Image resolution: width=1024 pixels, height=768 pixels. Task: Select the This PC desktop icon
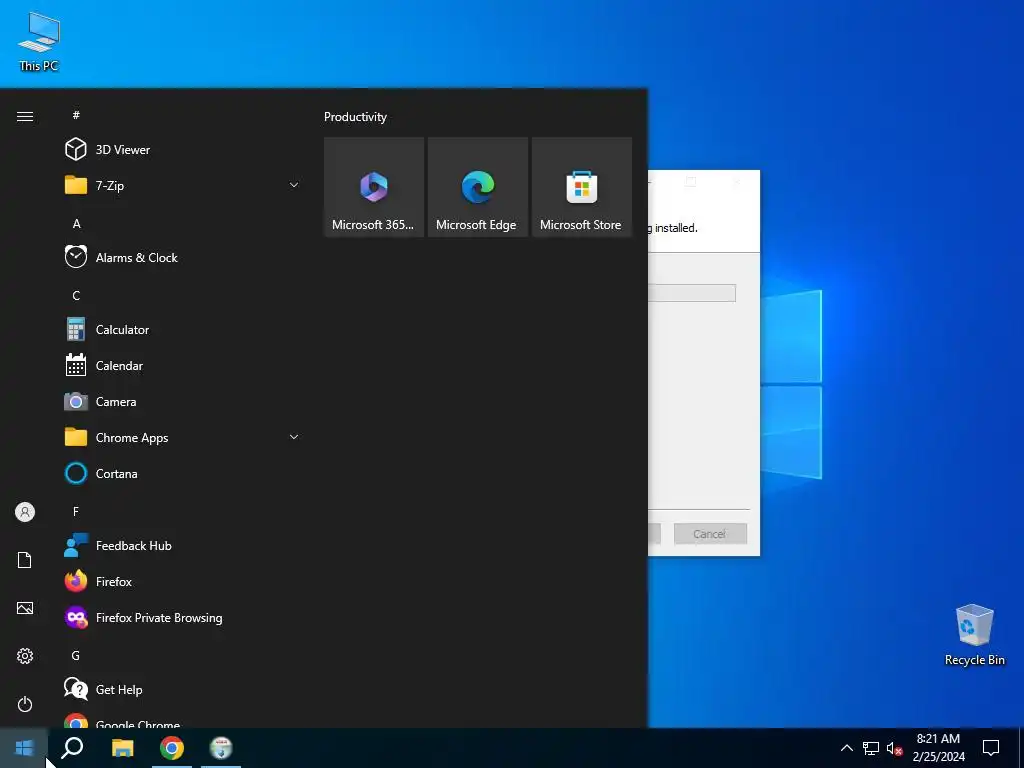[39, 41]
